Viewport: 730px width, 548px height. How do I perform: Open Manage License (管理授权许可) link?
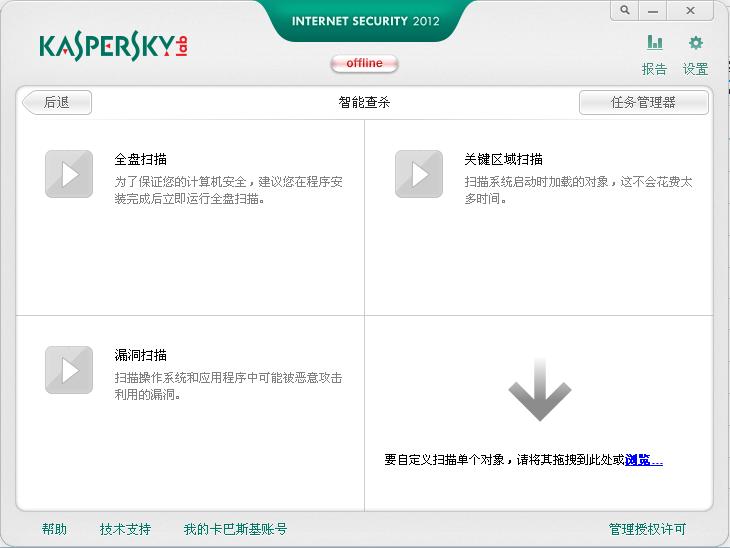point(647,529)
